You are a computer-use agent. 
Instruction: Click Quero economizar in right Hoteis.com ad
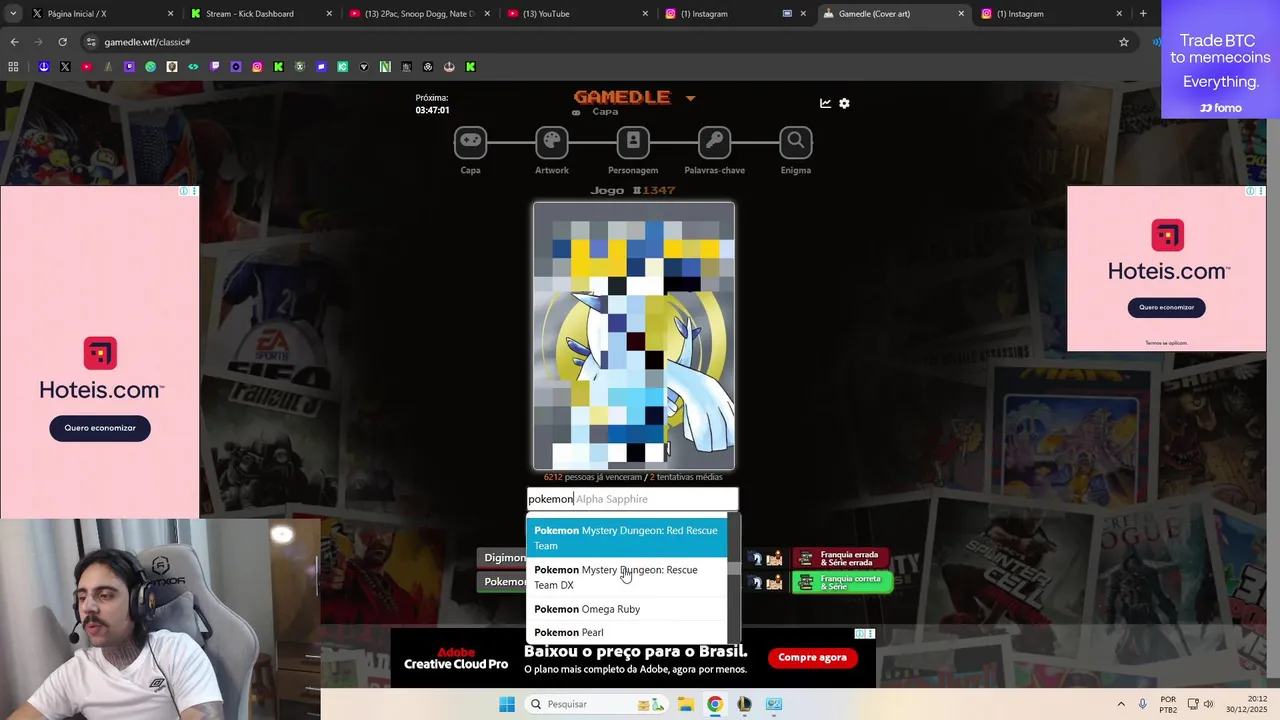tap(1166, 307)
